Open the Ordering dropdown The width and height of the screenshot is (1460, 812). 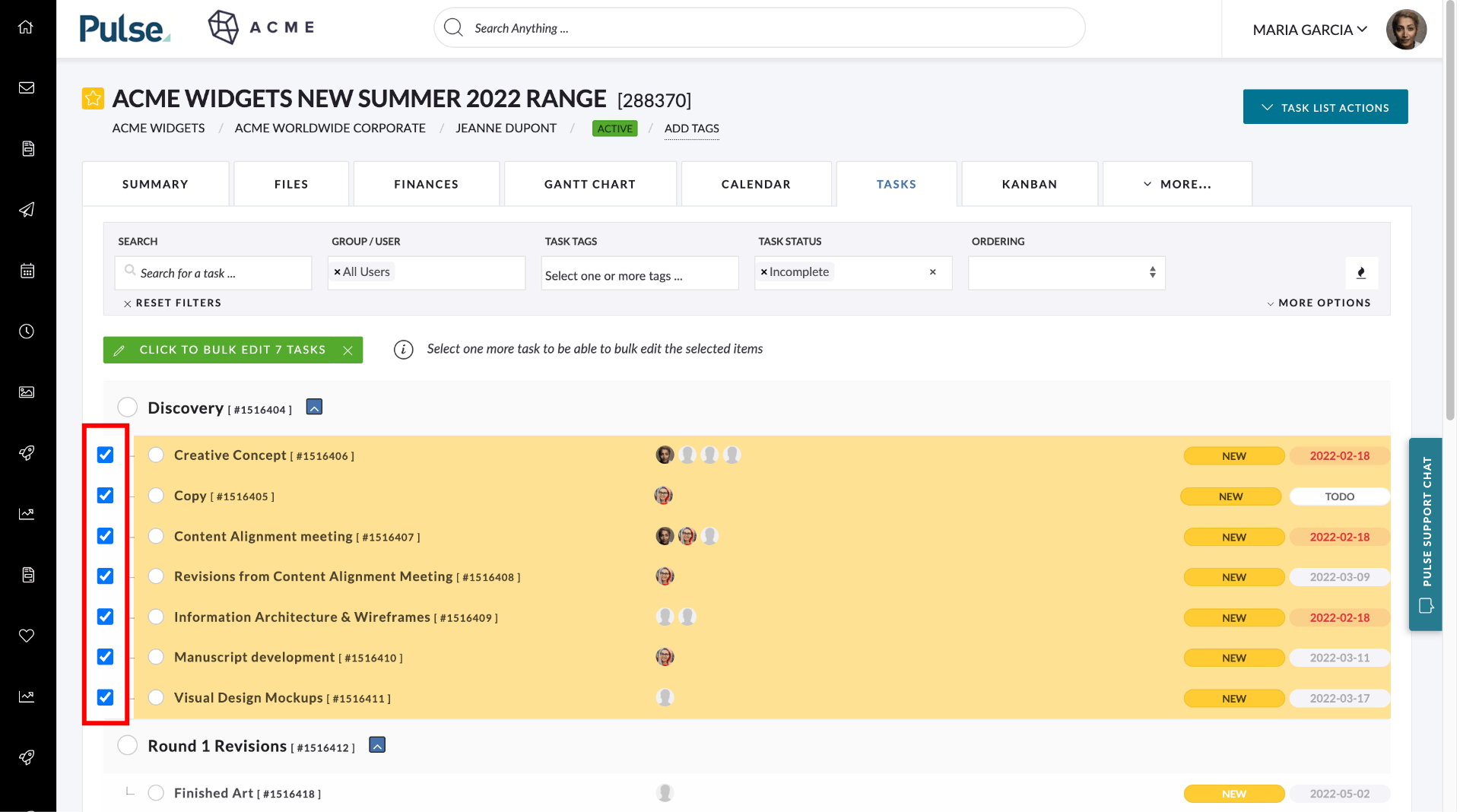click(1066, 273)
